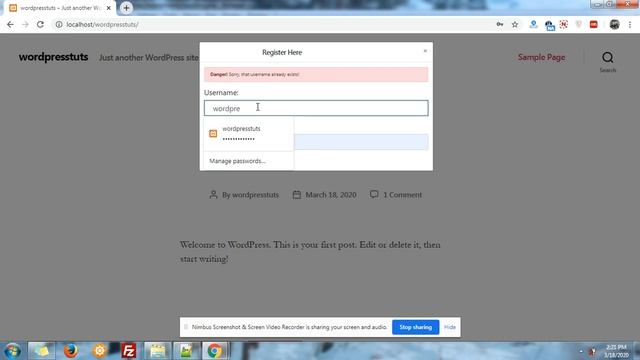Click Stop sharing button

tap(416, 327)
